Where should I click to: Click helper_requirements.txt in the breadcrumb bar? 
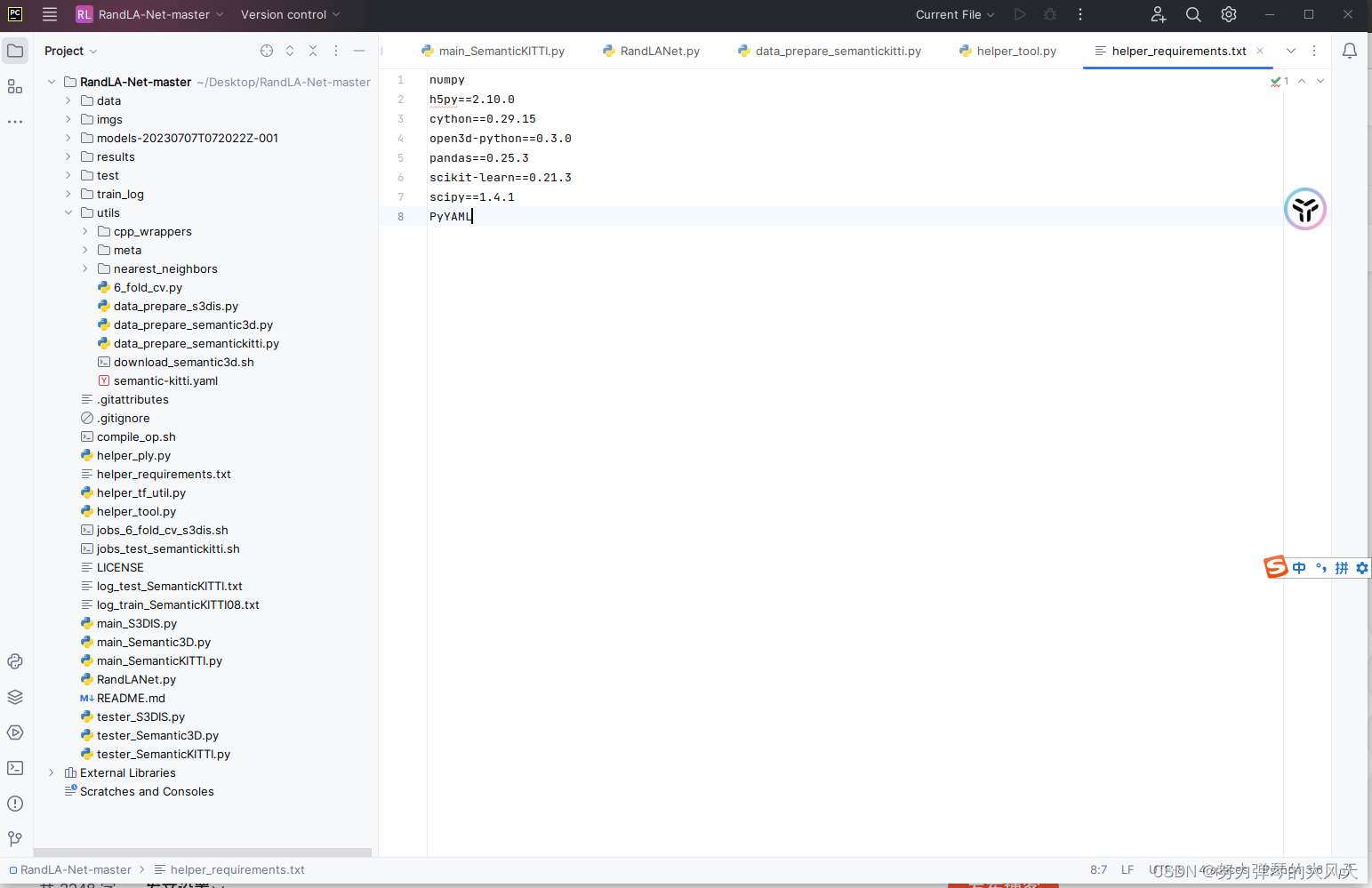pyautogui.click(x=237, y=869)
